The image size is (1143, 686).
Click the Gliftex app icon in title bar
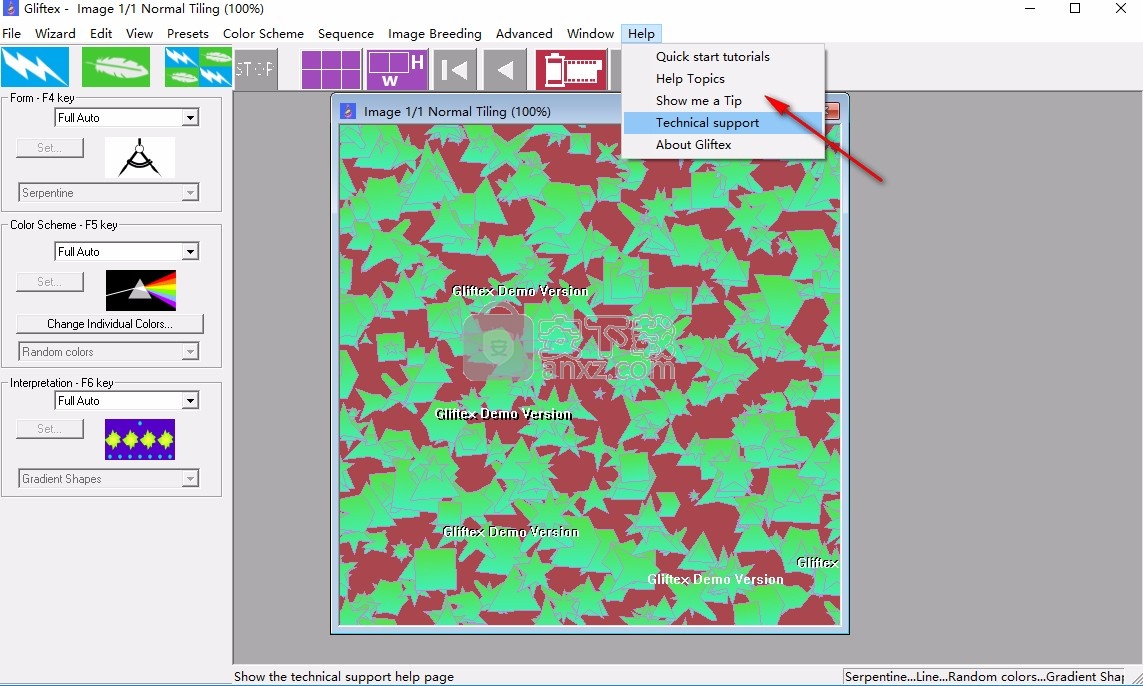coord(10,9)
